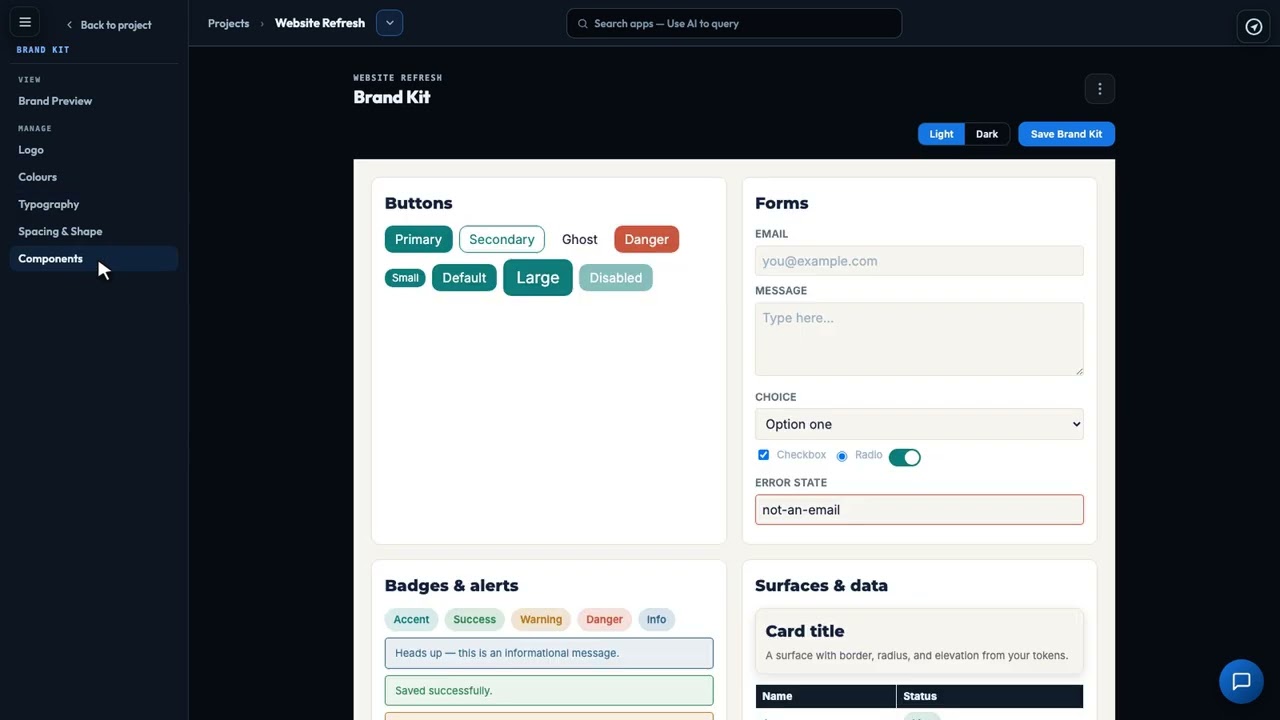Focus the Search apps field
1280x720 pixels.
coord(734,24)
